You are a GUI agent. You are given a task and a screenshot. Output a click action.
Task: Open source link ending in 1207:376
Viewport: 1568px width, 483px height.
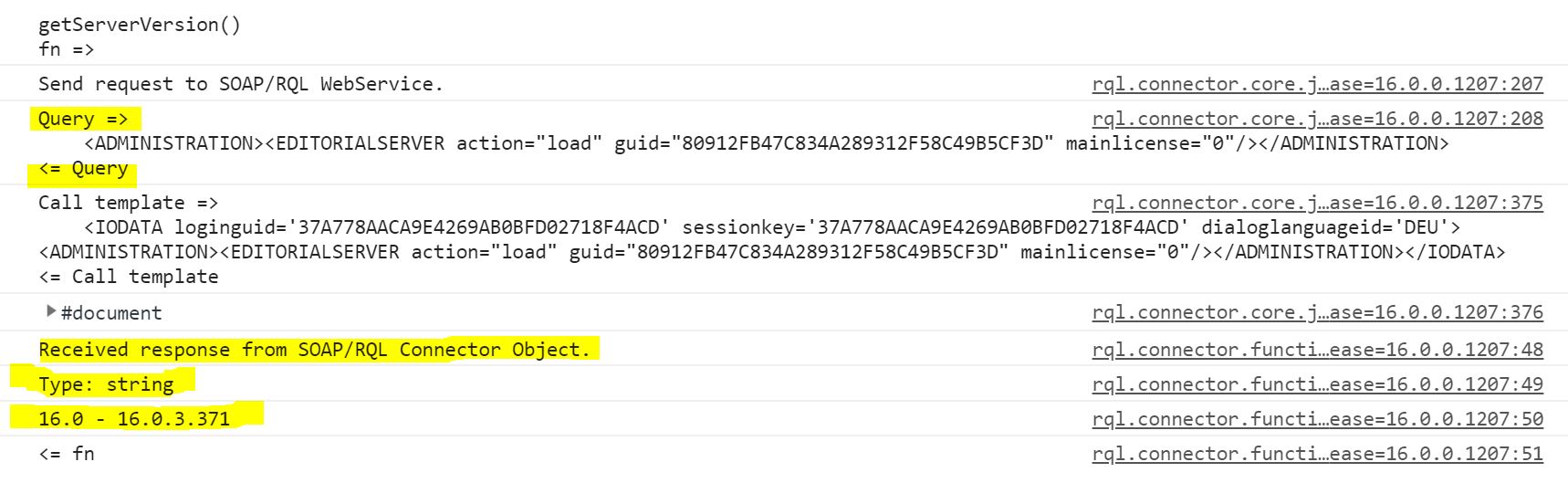coord(1317,312)
